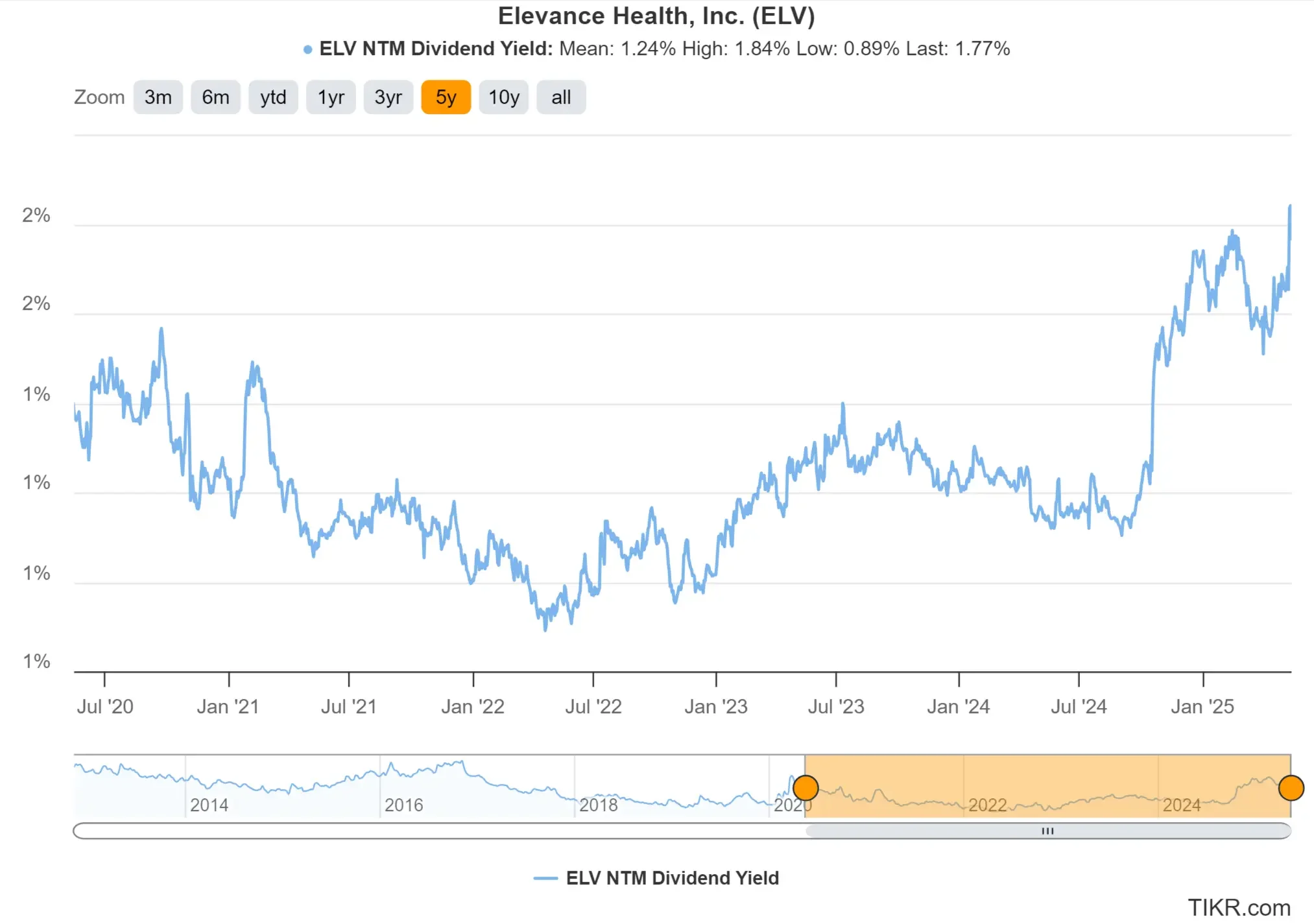The width and height of the screenshot is (1314, 924).
Task: Click the 2014 area in navigator
Action: tap(209, 805)
